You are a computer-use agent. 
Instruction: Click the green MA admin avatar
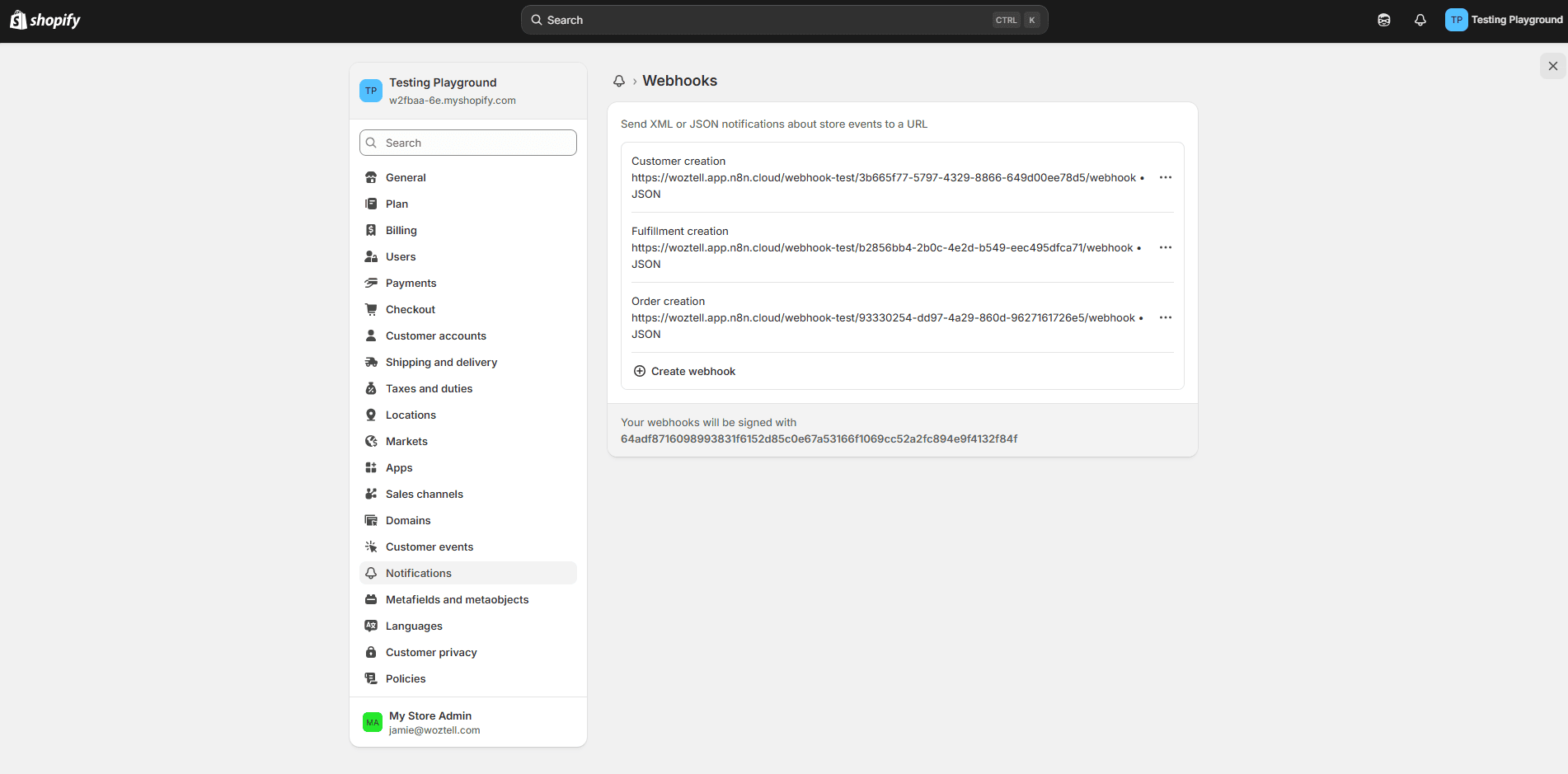point(373,722)
